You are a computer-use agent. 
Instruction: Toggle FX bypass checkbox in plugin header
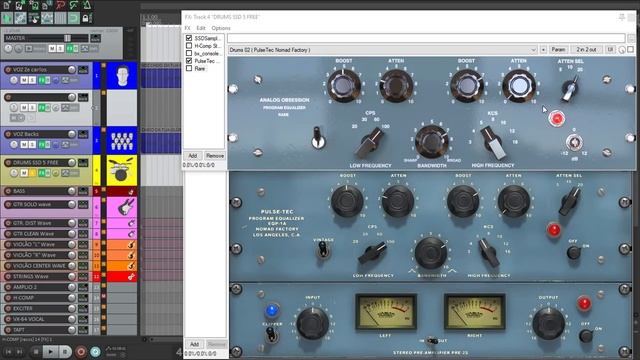tap(631, 49)
